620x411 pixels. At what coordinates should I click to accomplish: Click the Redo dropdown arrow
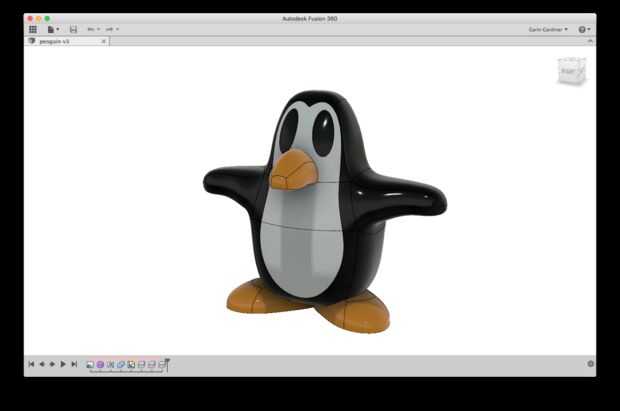click(117, 29)
